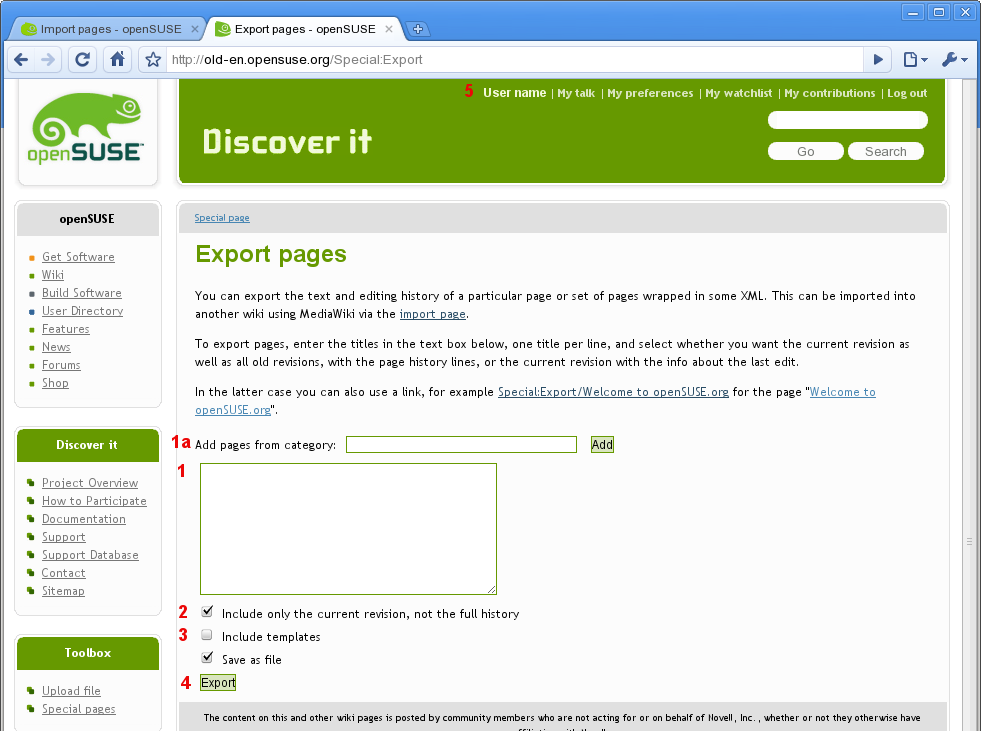Reload the page with the refresh icon
The height and width of the screenshot is (731, 981).
click(82, 60)
